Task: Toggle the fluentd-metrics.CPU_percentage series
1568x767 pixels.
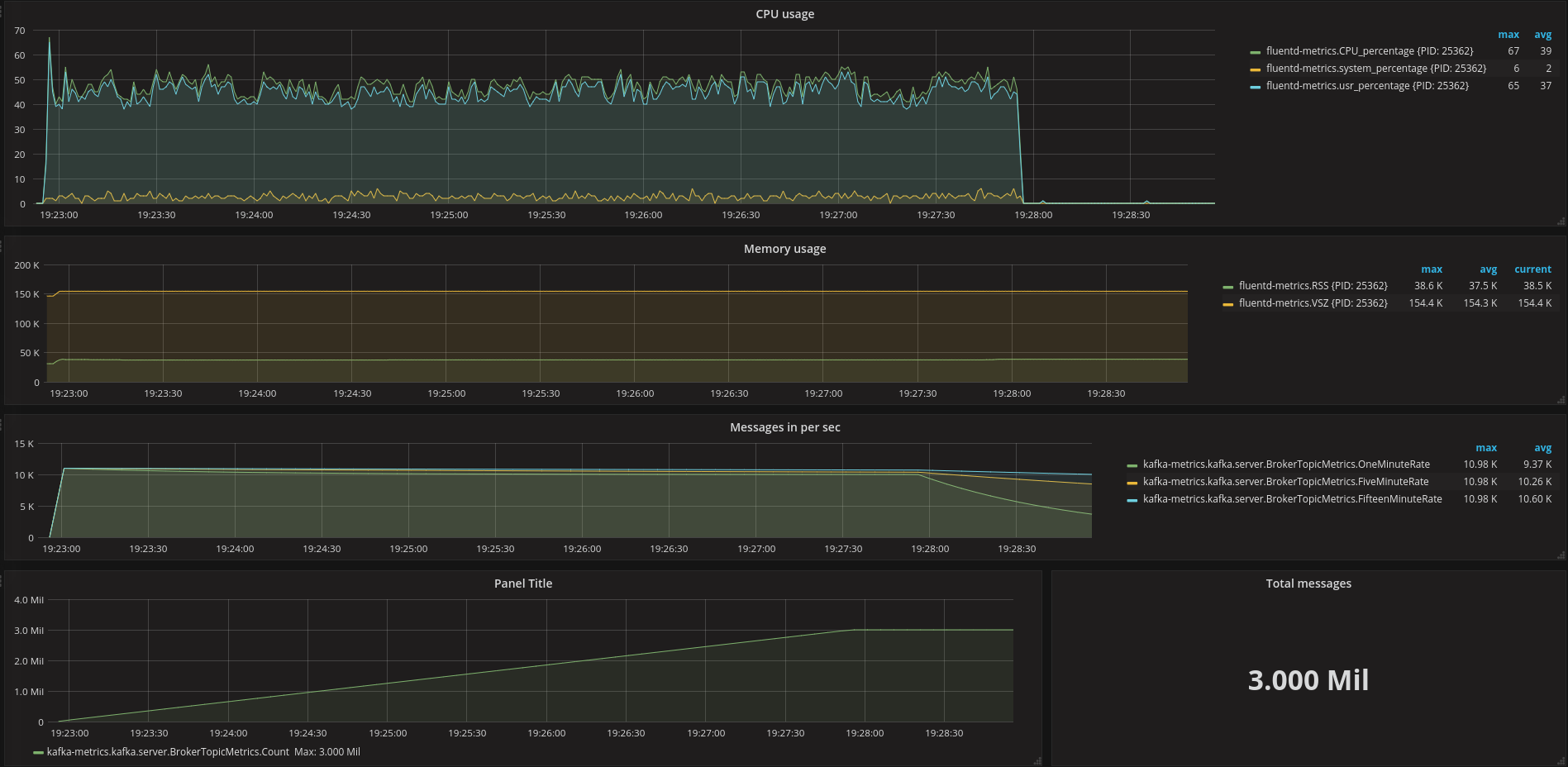Action: pos(1369,51)
